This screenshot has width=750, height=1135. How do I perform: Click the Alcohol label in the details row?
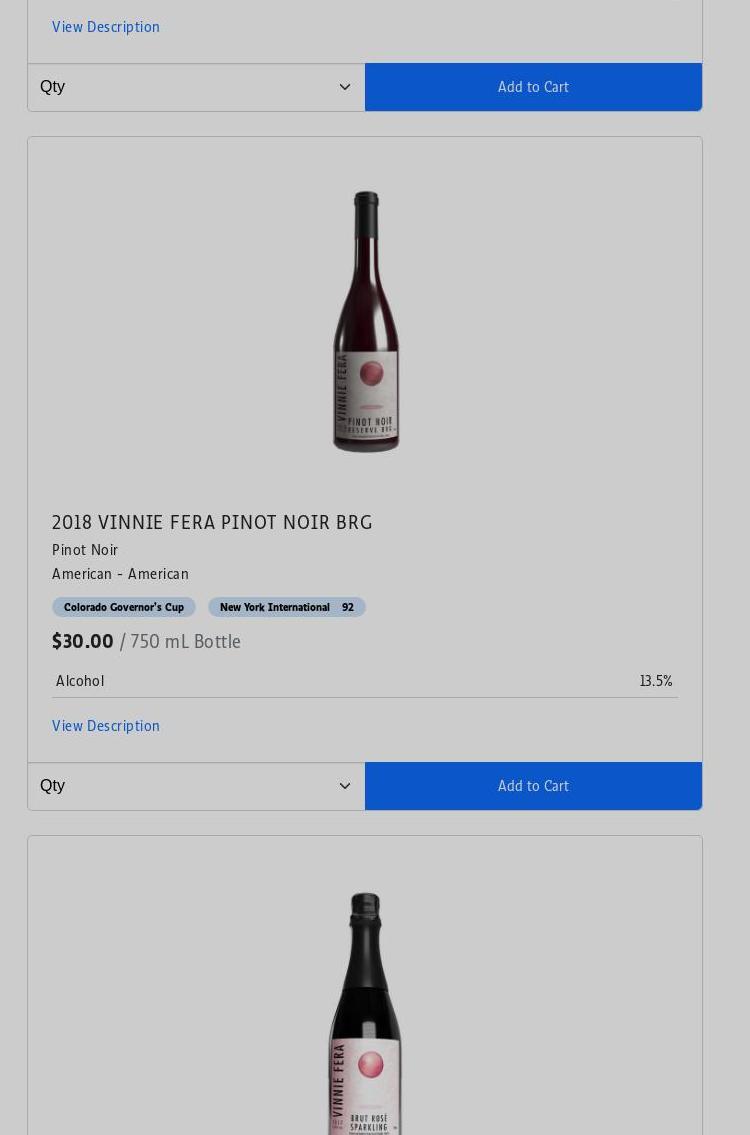pyautogui.click(x=80, y=681)
